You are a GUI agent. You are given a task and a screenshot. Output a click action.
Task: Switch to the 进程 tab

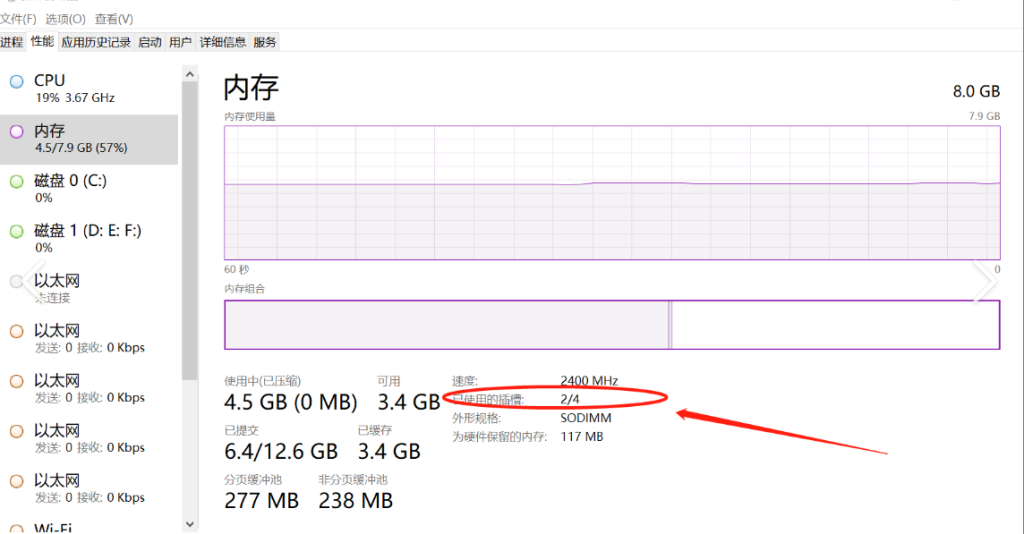click(12, 42)
